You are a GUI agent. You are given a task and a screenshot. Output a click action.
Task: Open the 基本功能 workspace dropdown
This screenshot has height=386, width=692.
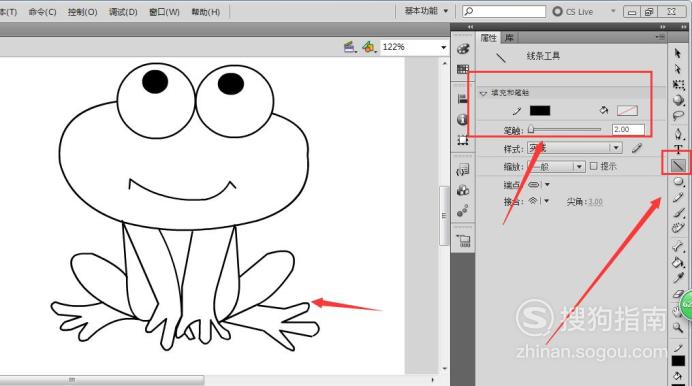pos(426,11)
